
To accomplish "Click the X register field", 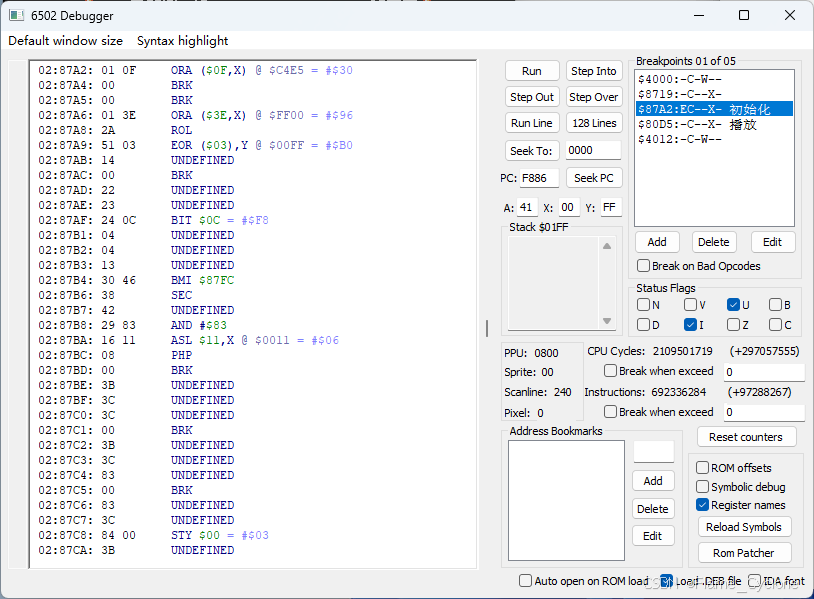I will tap(568, 208).
